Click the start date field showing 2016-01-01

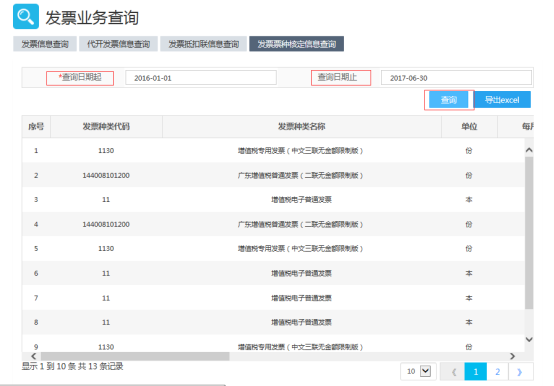201,78
